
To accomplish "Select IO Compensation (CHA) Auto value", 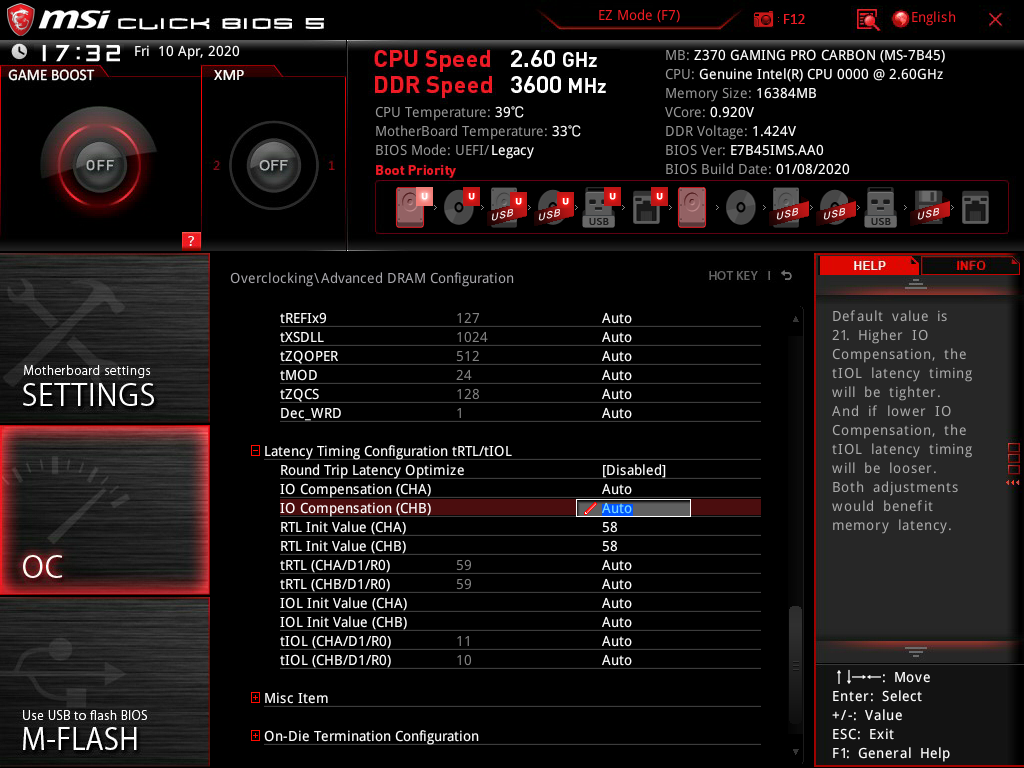I will click(x=616, y=489).
